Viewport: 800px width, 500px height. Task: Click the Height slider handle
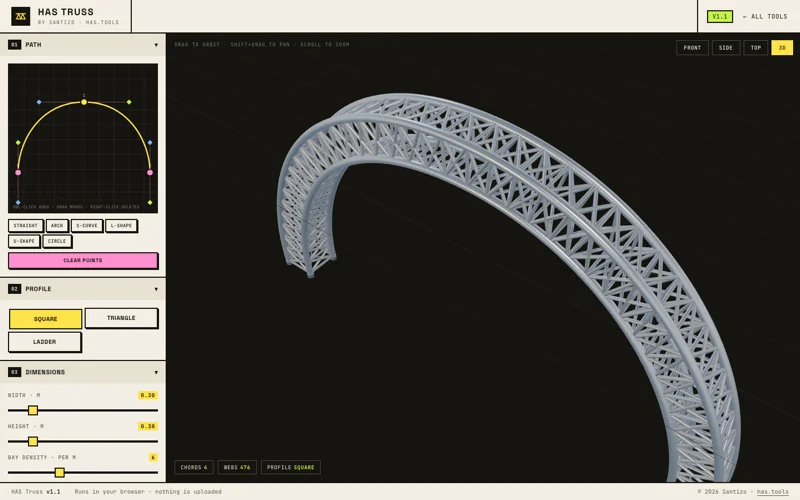tap(33, 441)
